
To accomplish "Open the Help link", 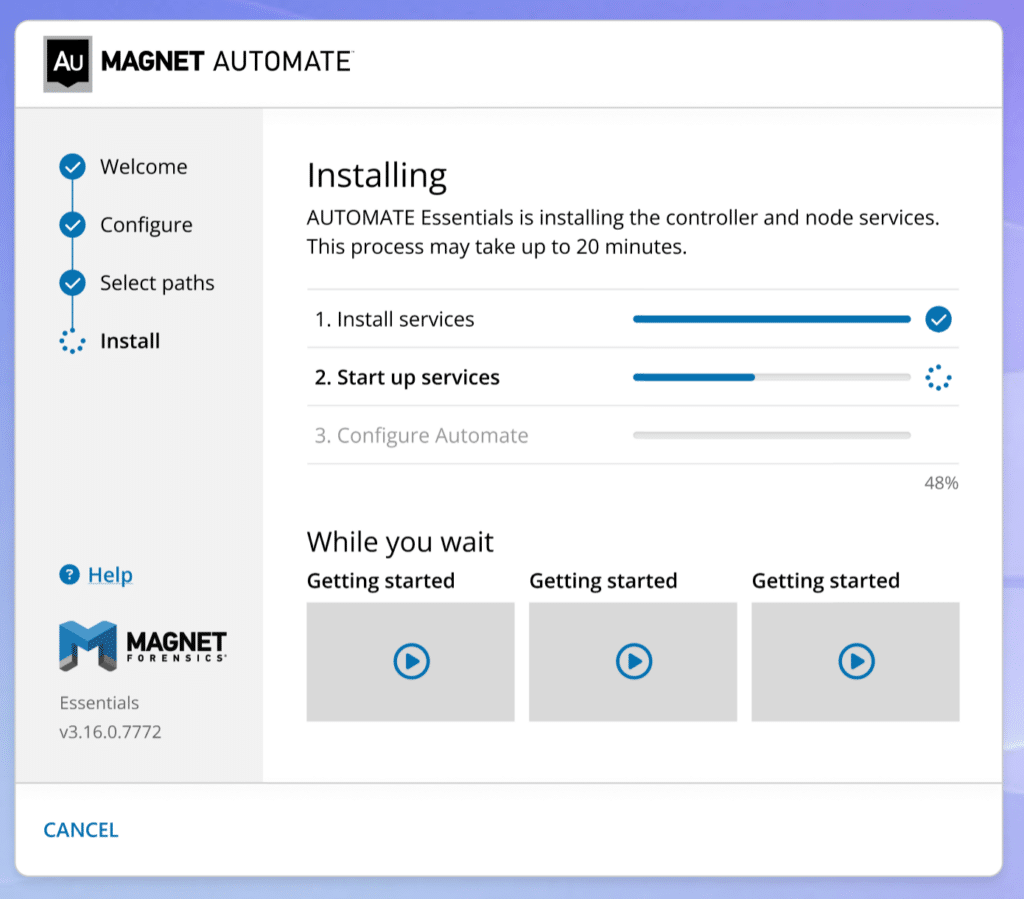I will (x=110, y=575).
